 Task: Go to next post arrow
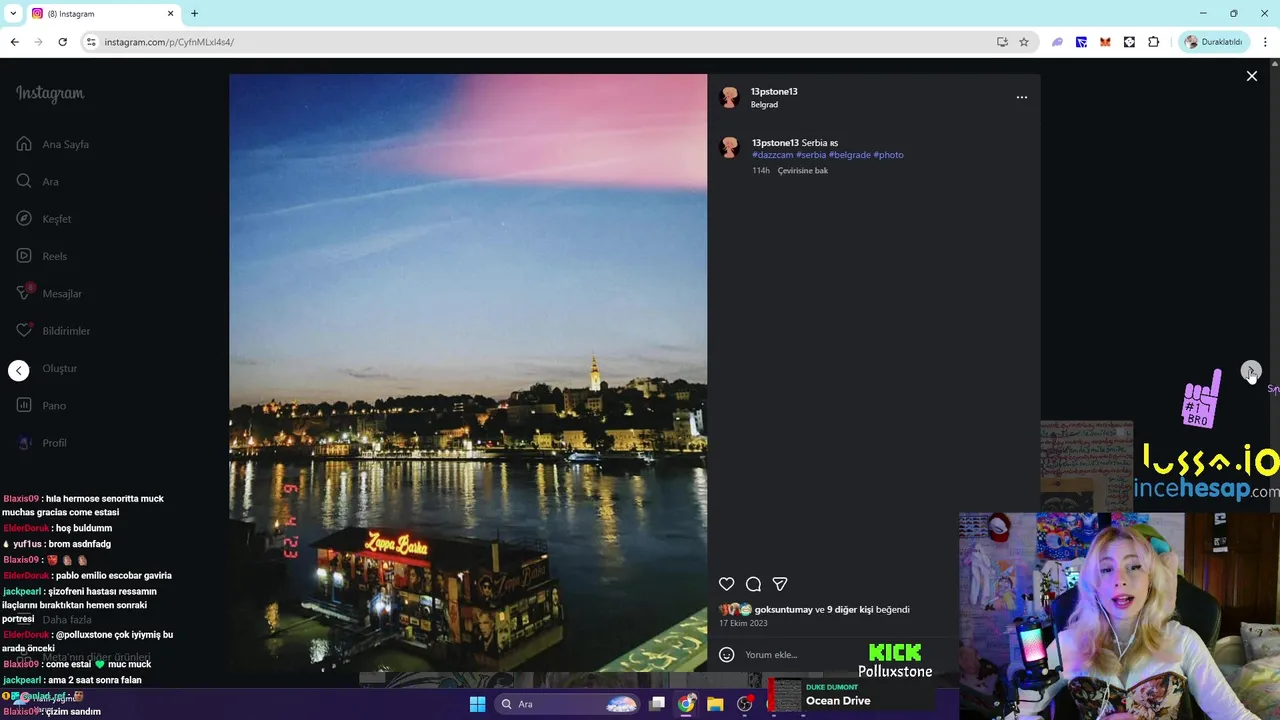pyautogui.click(x=1251, y=371)
